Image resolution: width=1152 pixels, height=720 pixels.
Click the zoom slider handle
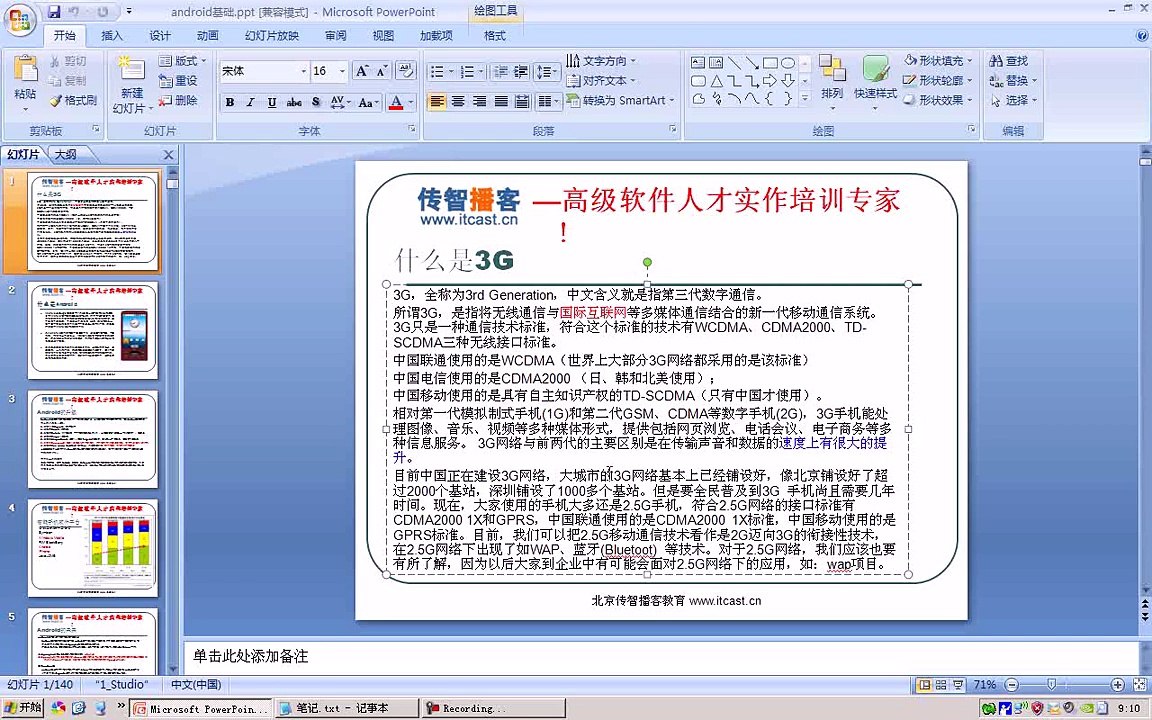click(x=1051, y=685)
